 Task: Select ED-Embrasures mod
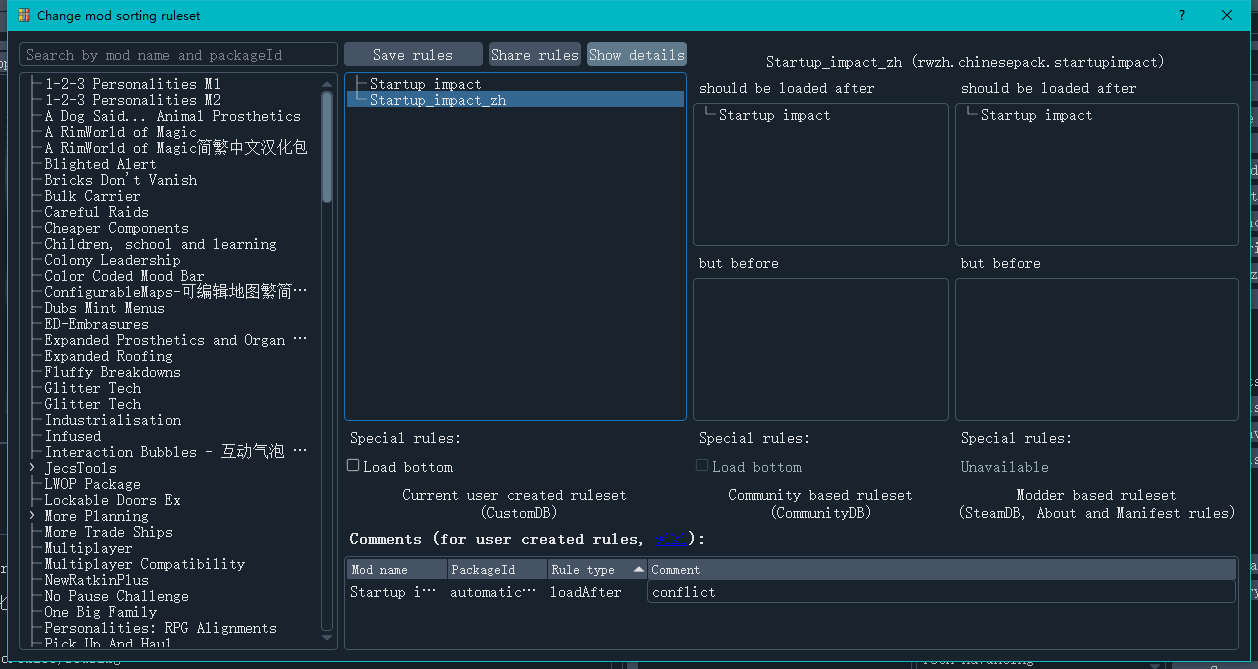[96, 324]
